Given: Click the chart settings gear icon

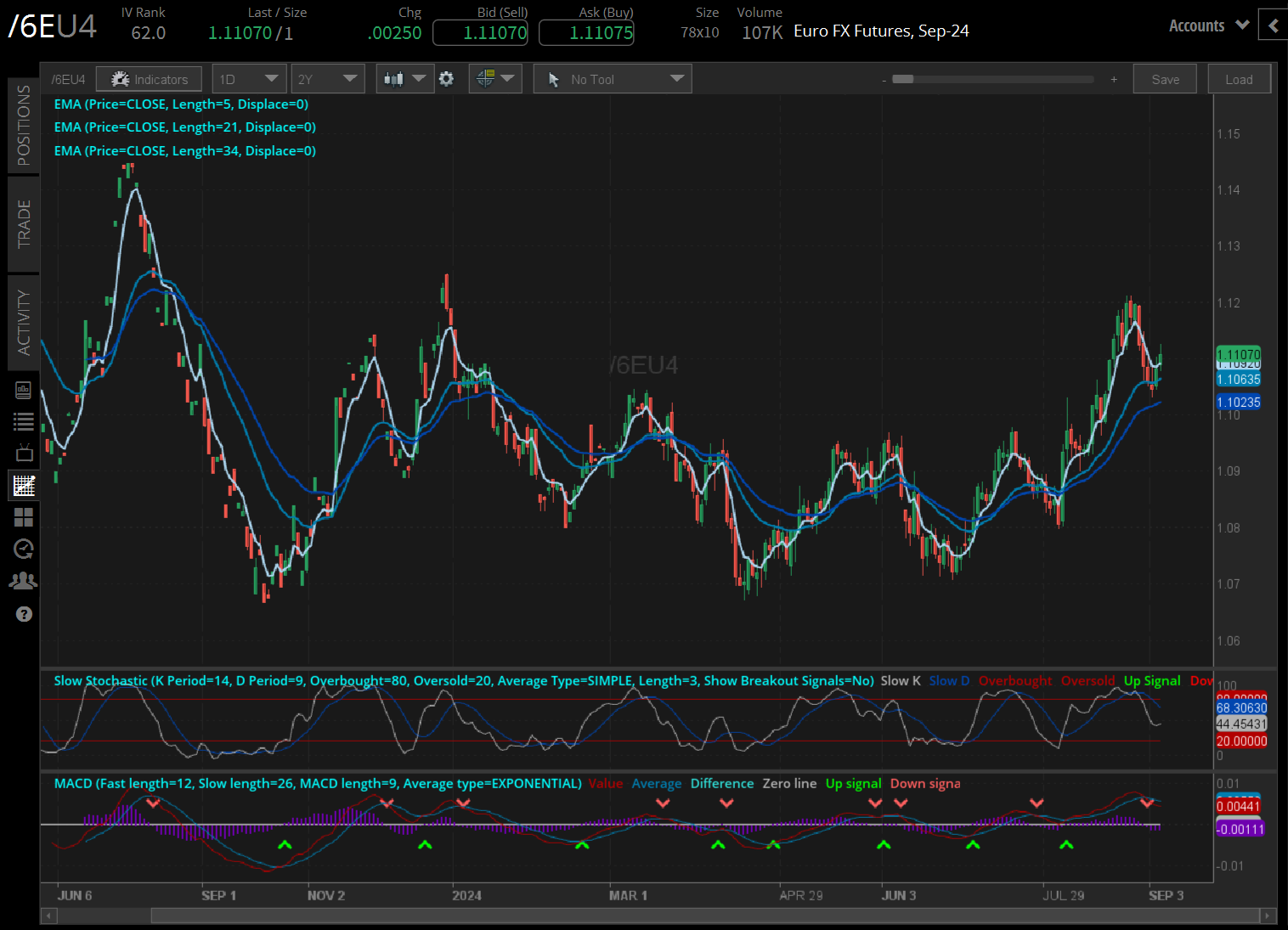Looking at the screenshot, I should click(446, 79).
